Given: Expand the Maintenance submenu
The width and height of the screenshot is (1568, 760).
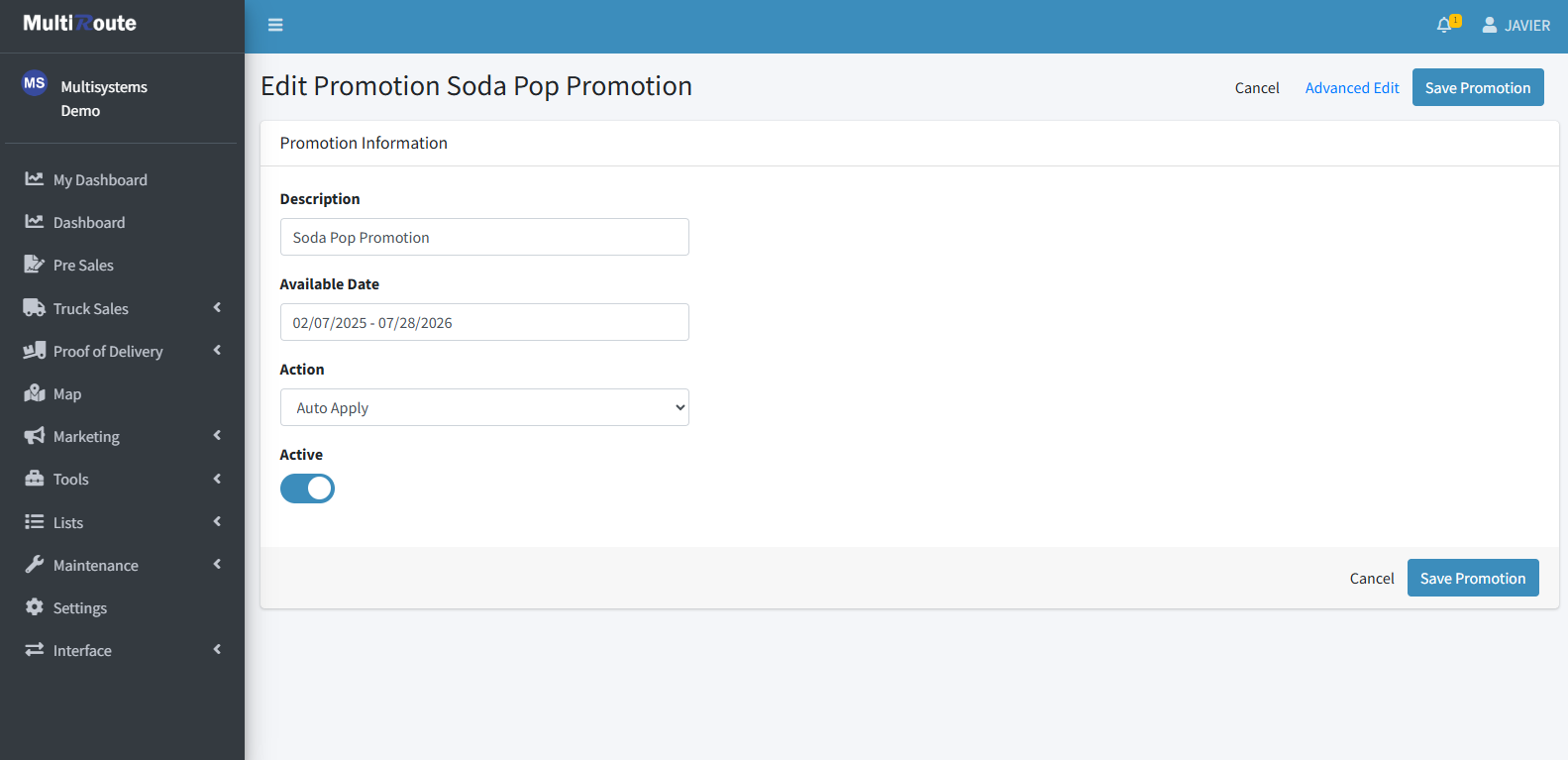Looking at the screenshot, I should 96,565.
